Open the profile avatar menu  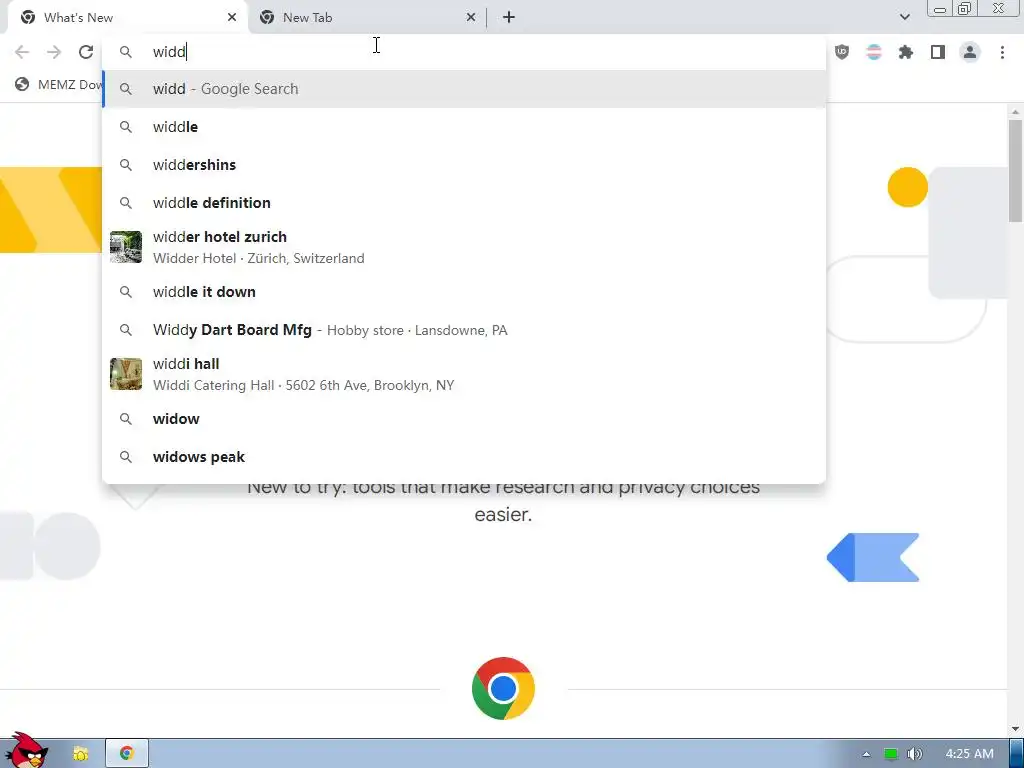tap(970, 52)
